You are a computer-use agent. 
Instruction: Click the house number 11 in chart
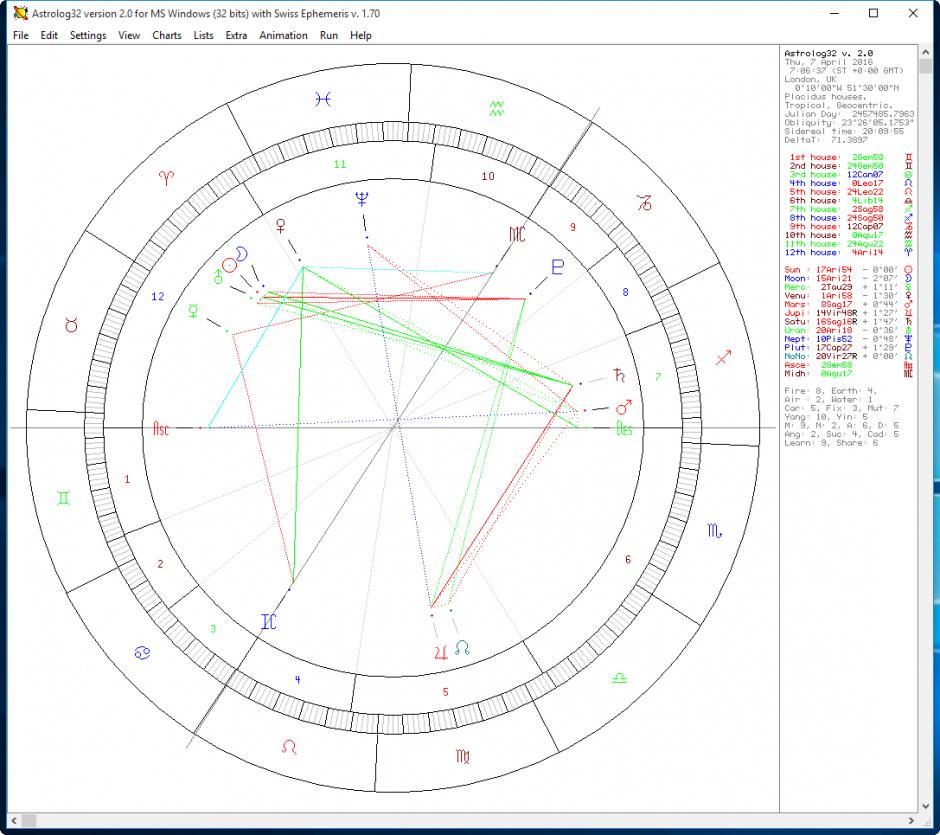[340, 164]
